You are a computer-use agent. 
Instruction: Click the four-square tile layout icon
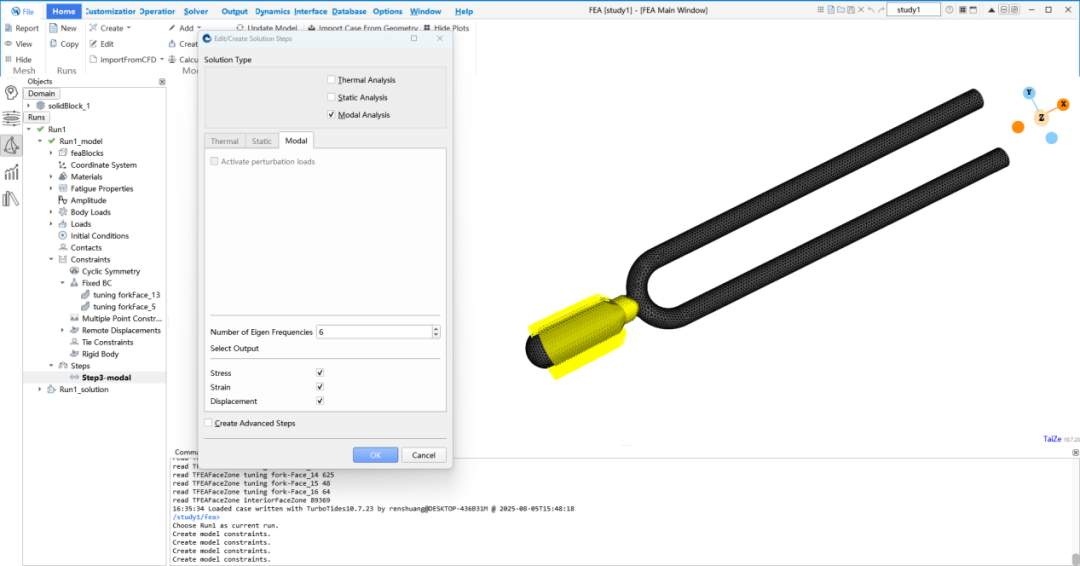(x=962, y=10)
